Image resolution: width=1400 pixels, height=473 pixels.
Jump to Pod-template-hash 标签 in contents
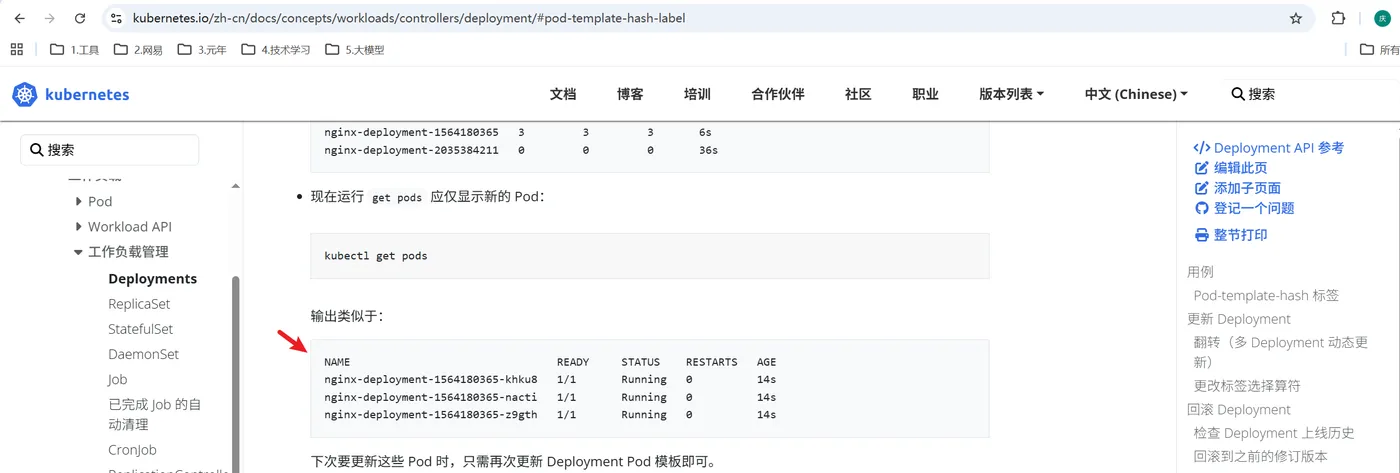tap(1266, 295)
